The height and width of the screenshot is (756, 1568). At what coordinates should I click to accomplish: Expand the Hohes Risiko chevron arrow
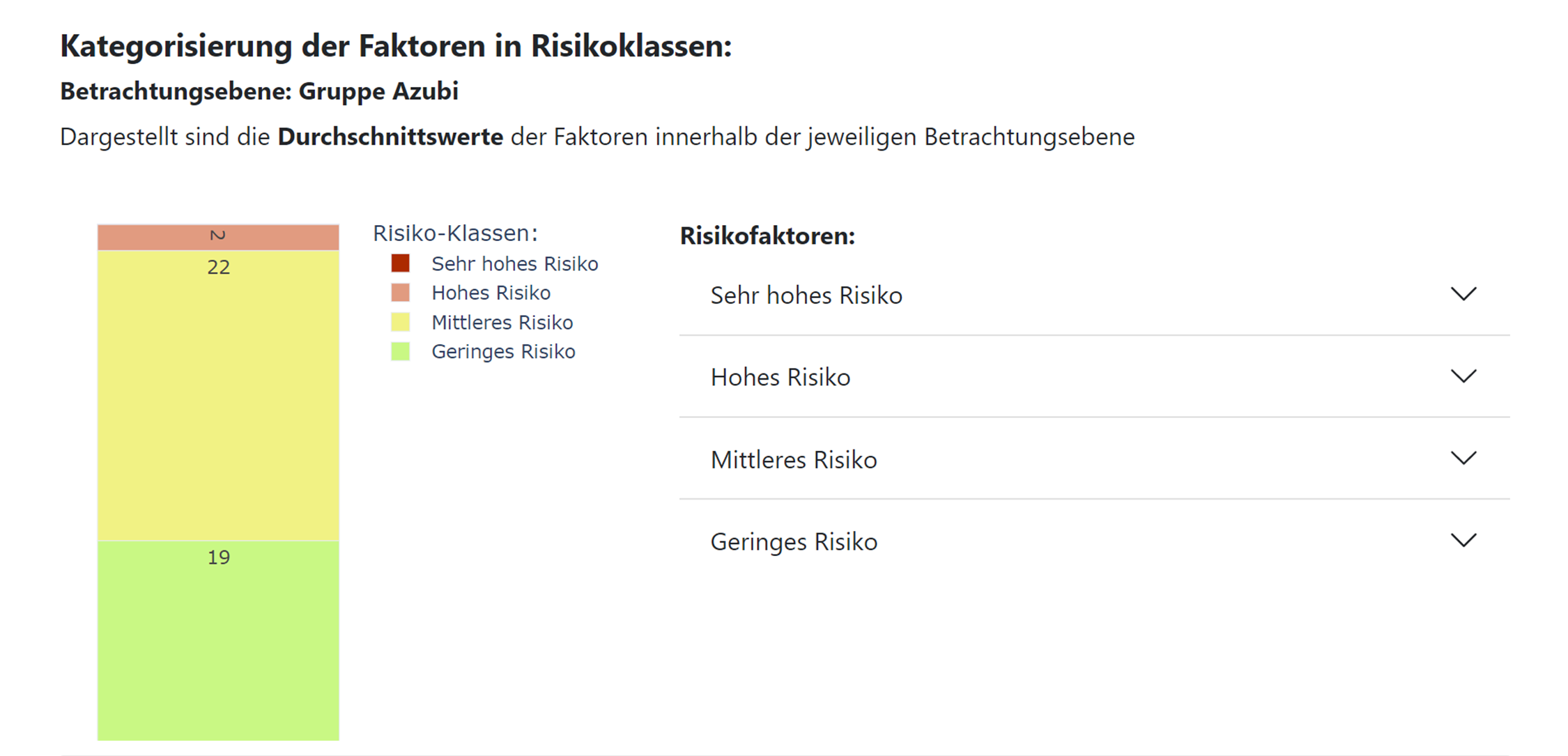pos(1463,376)
